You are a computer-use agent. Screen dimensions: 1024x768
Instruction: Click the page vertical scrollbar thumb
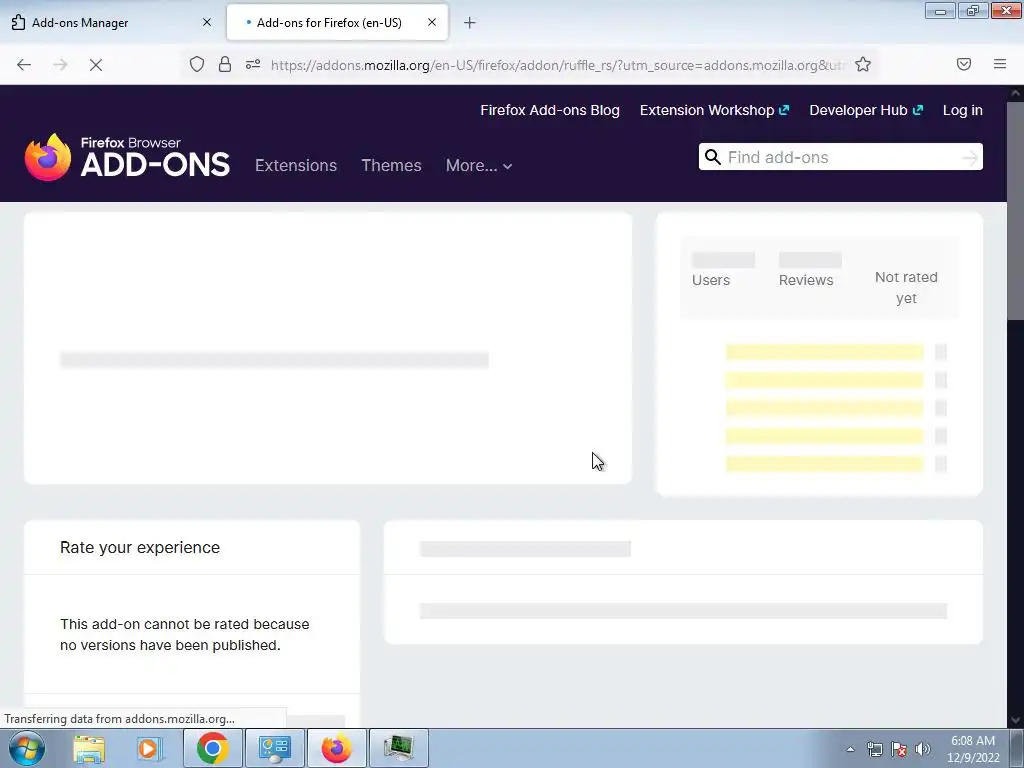click(x=1015, y=211)
